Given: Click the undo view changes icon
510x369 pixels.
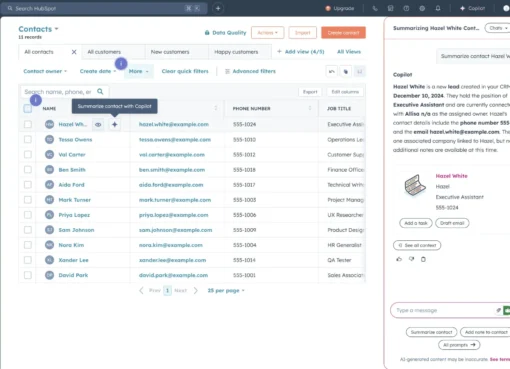Looking at the screenshot, I should coord(332,71).
